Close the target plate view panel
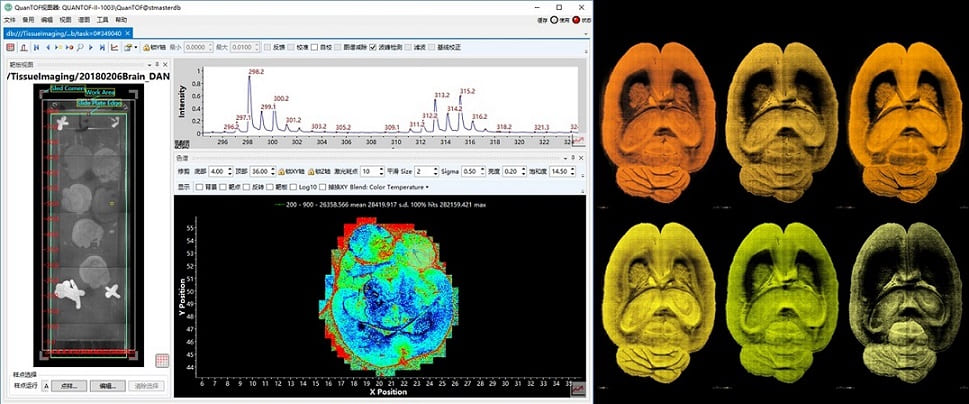Screen dimensions: 969x404 coord(165,65)
